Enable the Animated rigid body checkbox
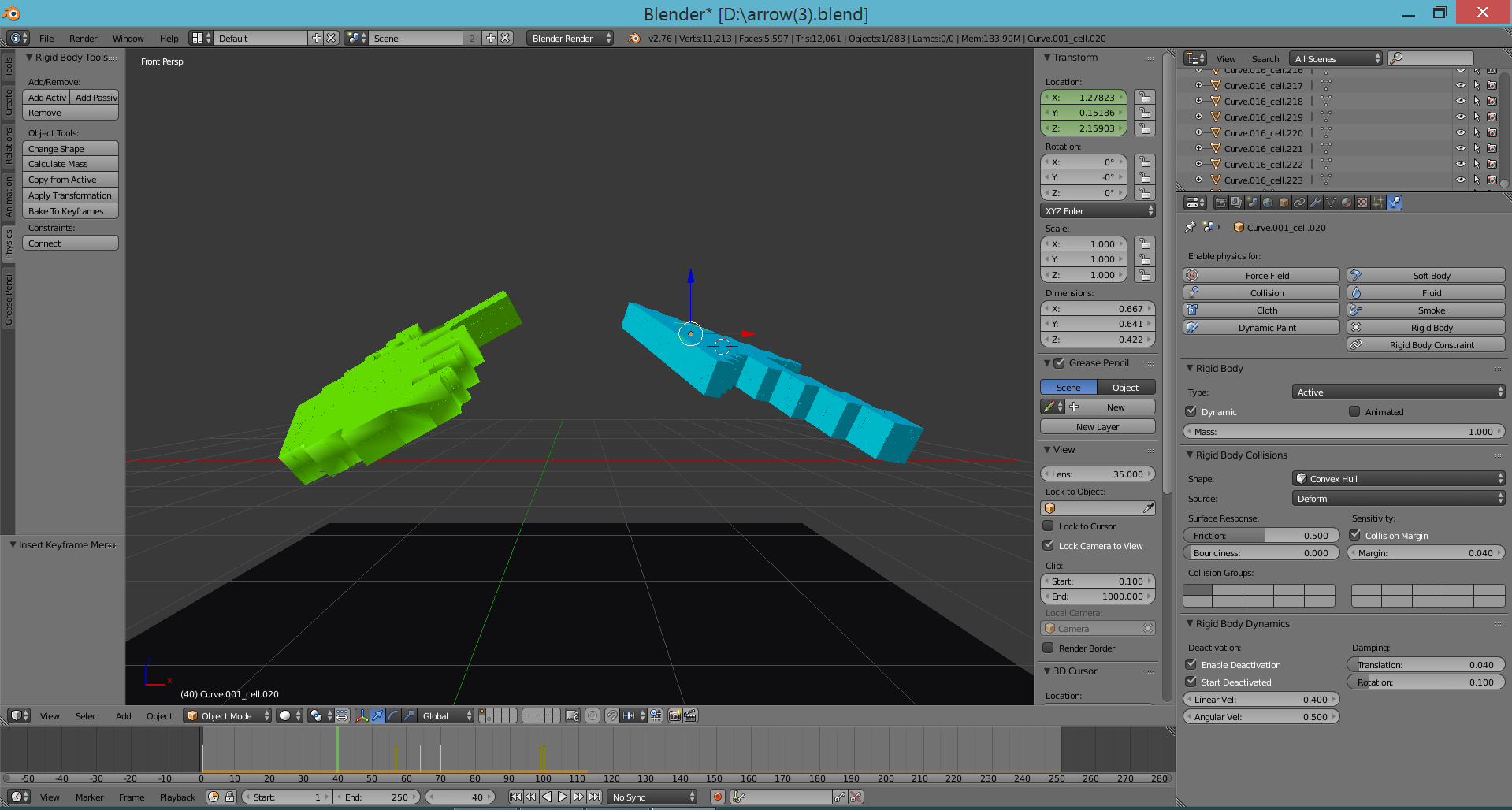Viewport: 1512px width, 810px height. (1354, 411)
